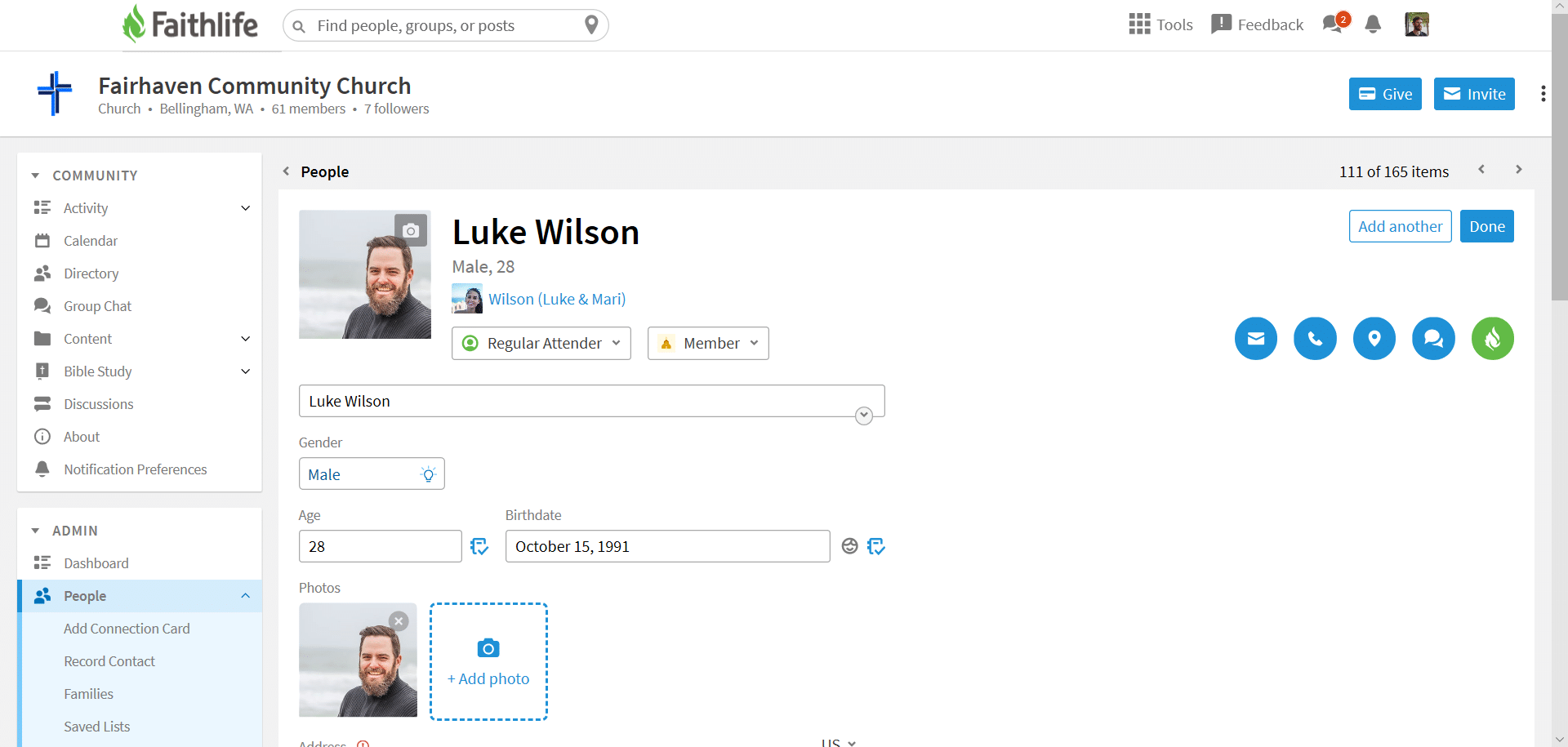Open church more options menu (three dots)

[x=1543, y=94]
